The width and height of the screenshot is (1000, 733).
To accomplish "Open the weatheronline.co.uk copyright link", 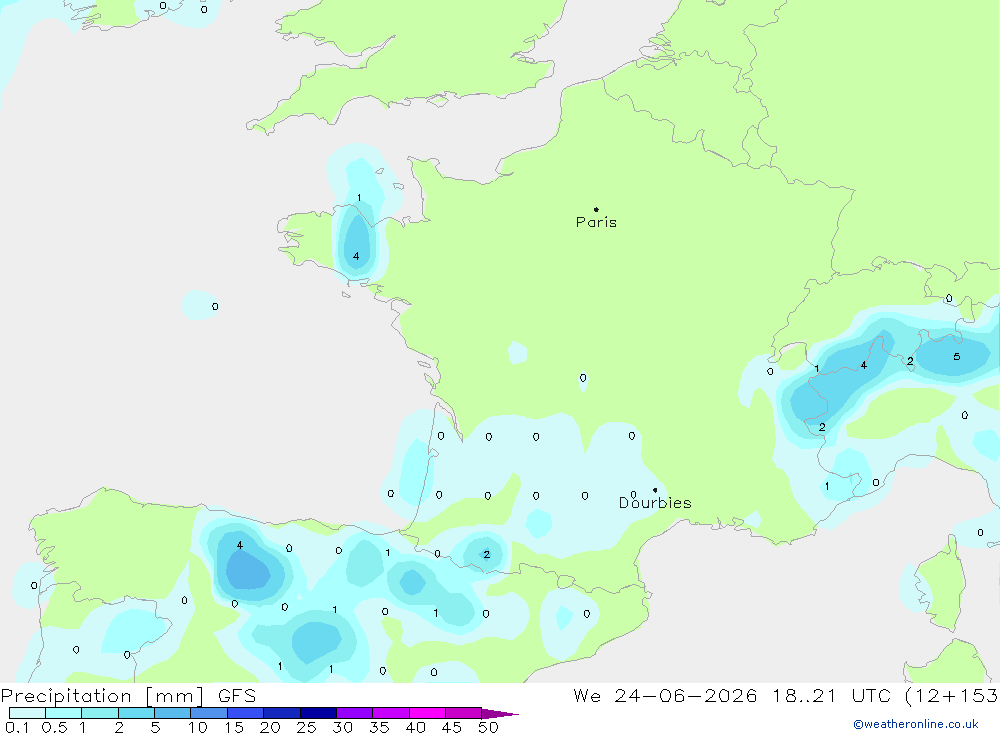I will (x=915, y=724).
